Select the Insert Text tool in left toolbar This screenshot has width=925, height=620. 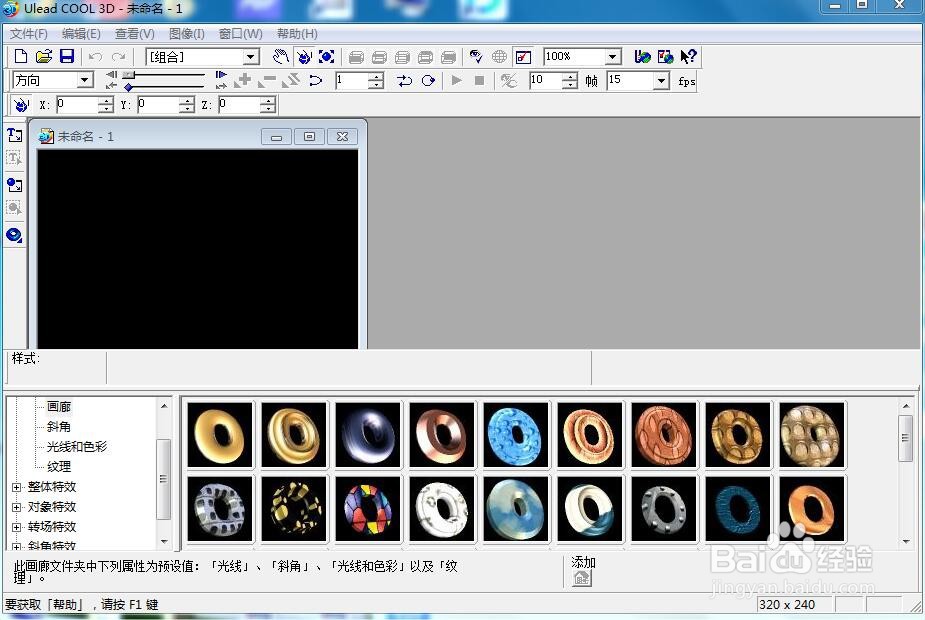point(15,135)
